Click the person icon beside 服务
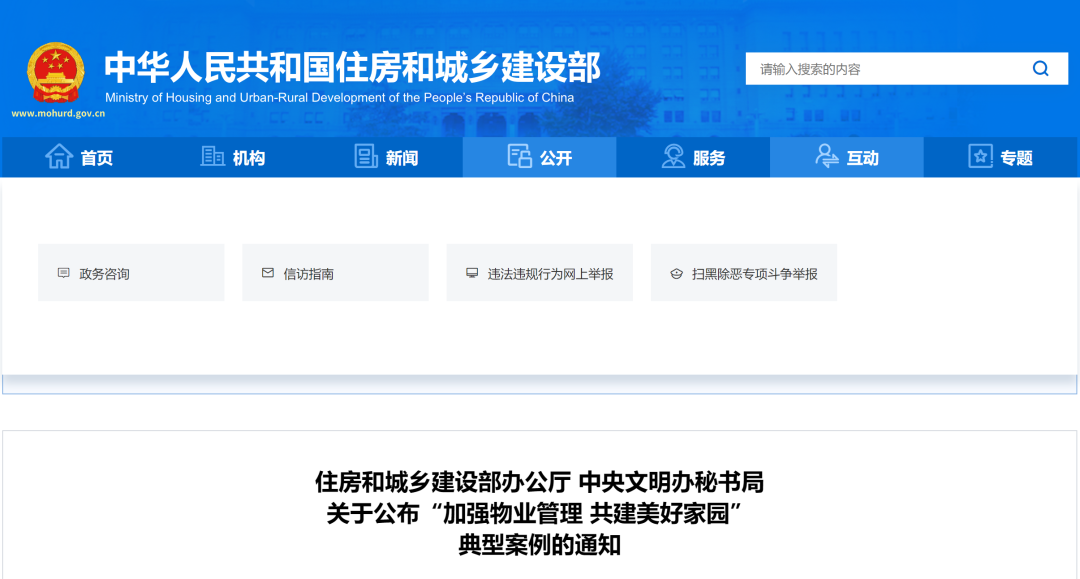This screenshot has width=1080, height=579. pos(673,156)
